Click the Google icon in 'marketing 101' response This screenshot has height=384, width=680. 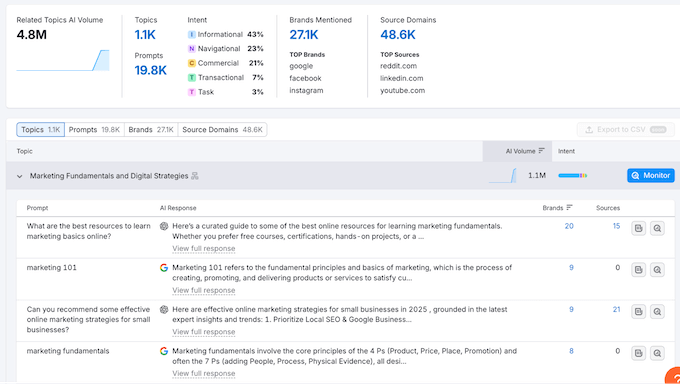[164, 268]
